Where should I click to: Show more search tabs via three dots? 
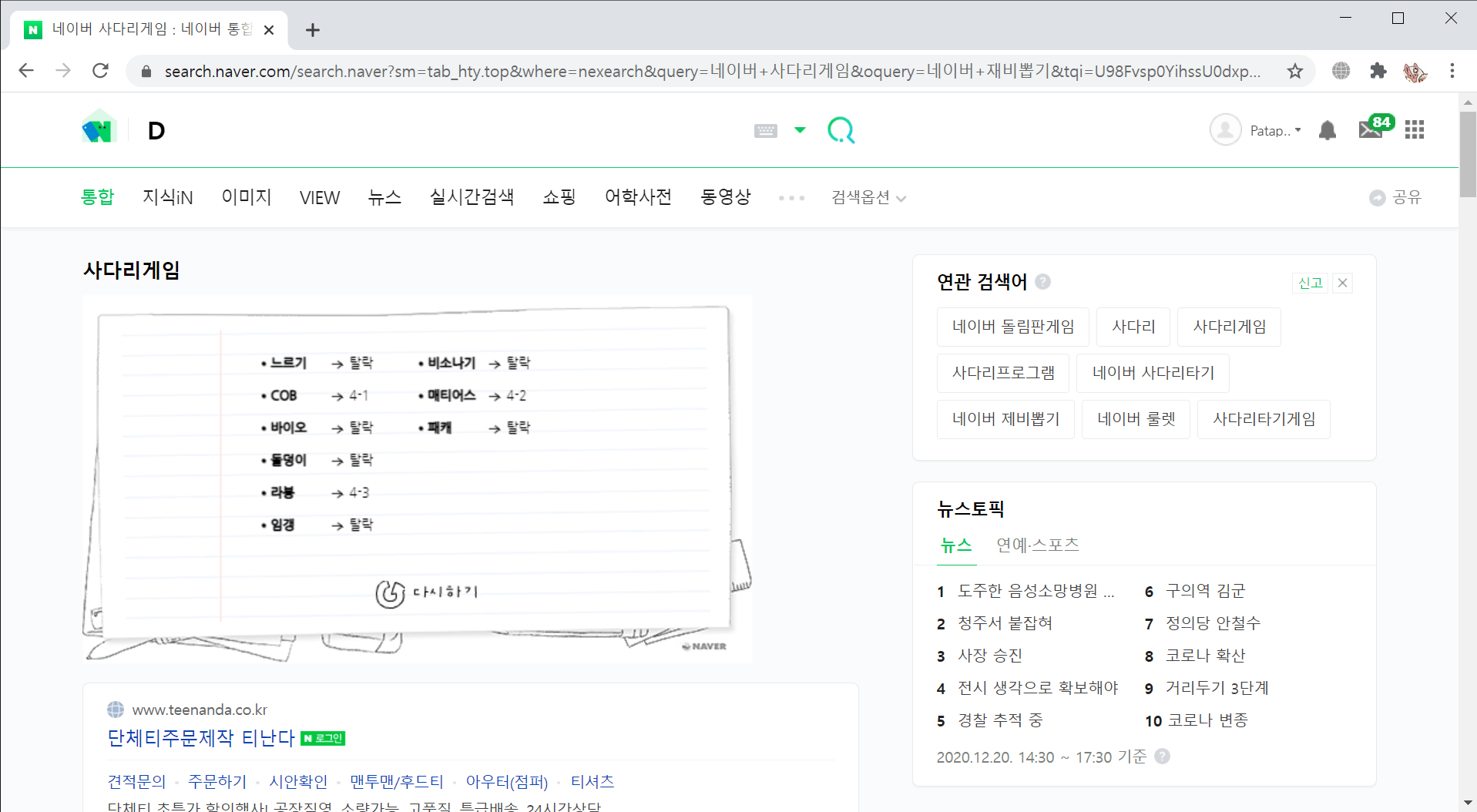click(x=791, y=198)
